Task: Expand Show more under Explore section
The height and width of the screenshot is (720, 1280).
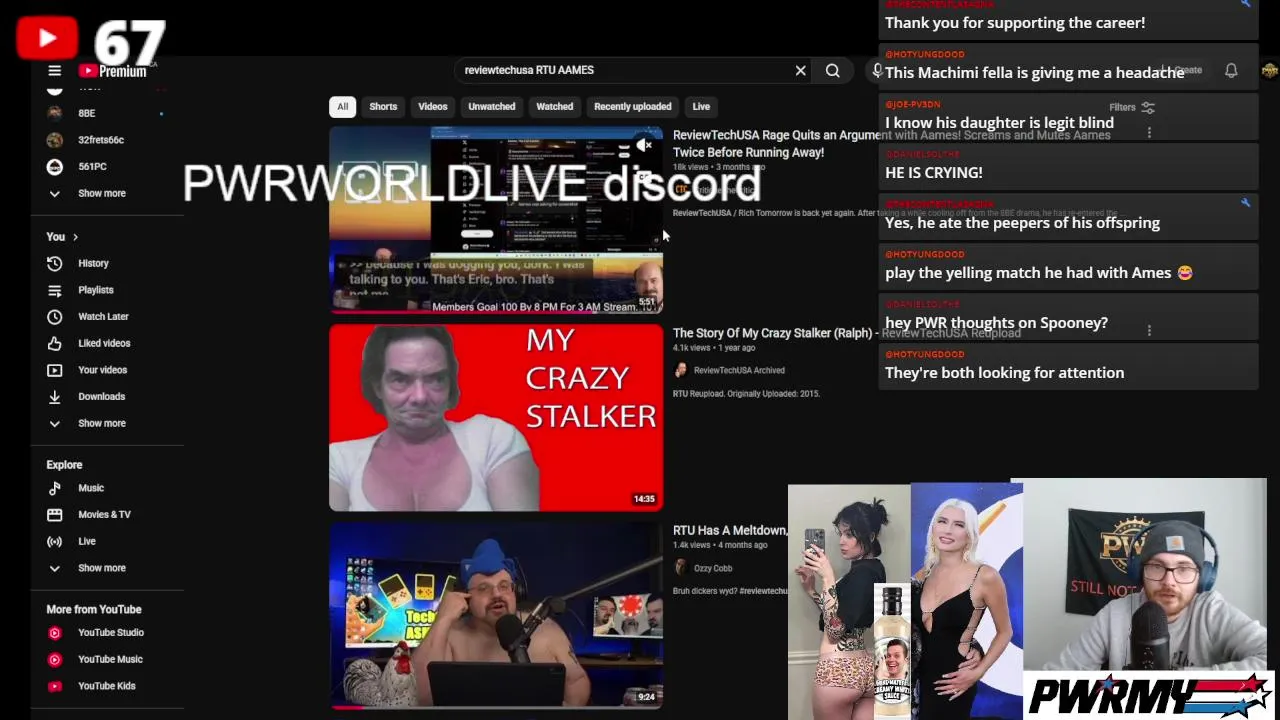Action: [x=88, y=568]
